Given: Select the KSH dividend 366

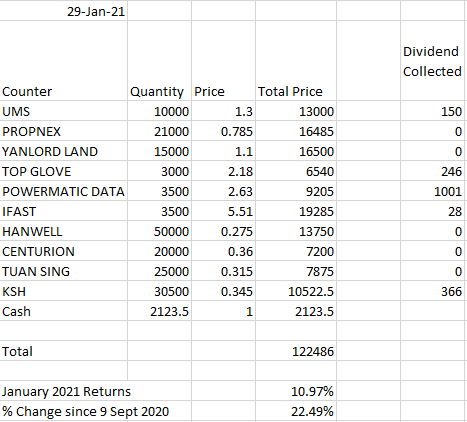Looking at the screenshot, I should tap(432, 291).
